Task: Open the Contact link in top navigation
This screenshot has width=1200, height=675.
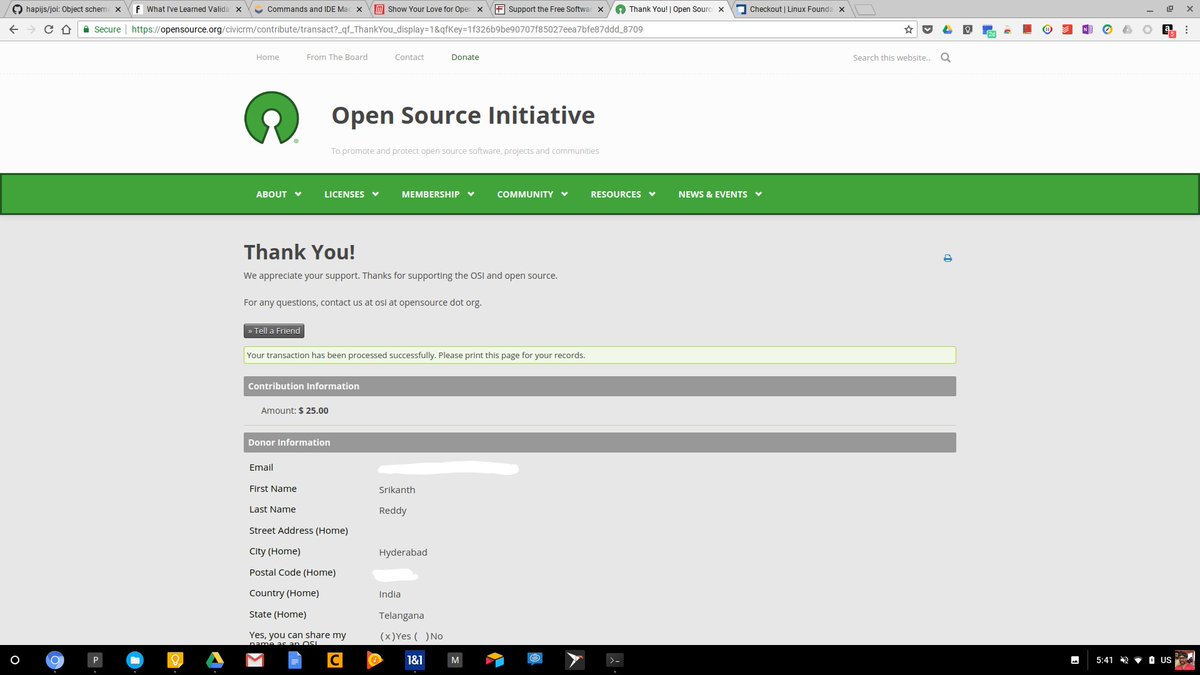Action: tap(409, 57)
